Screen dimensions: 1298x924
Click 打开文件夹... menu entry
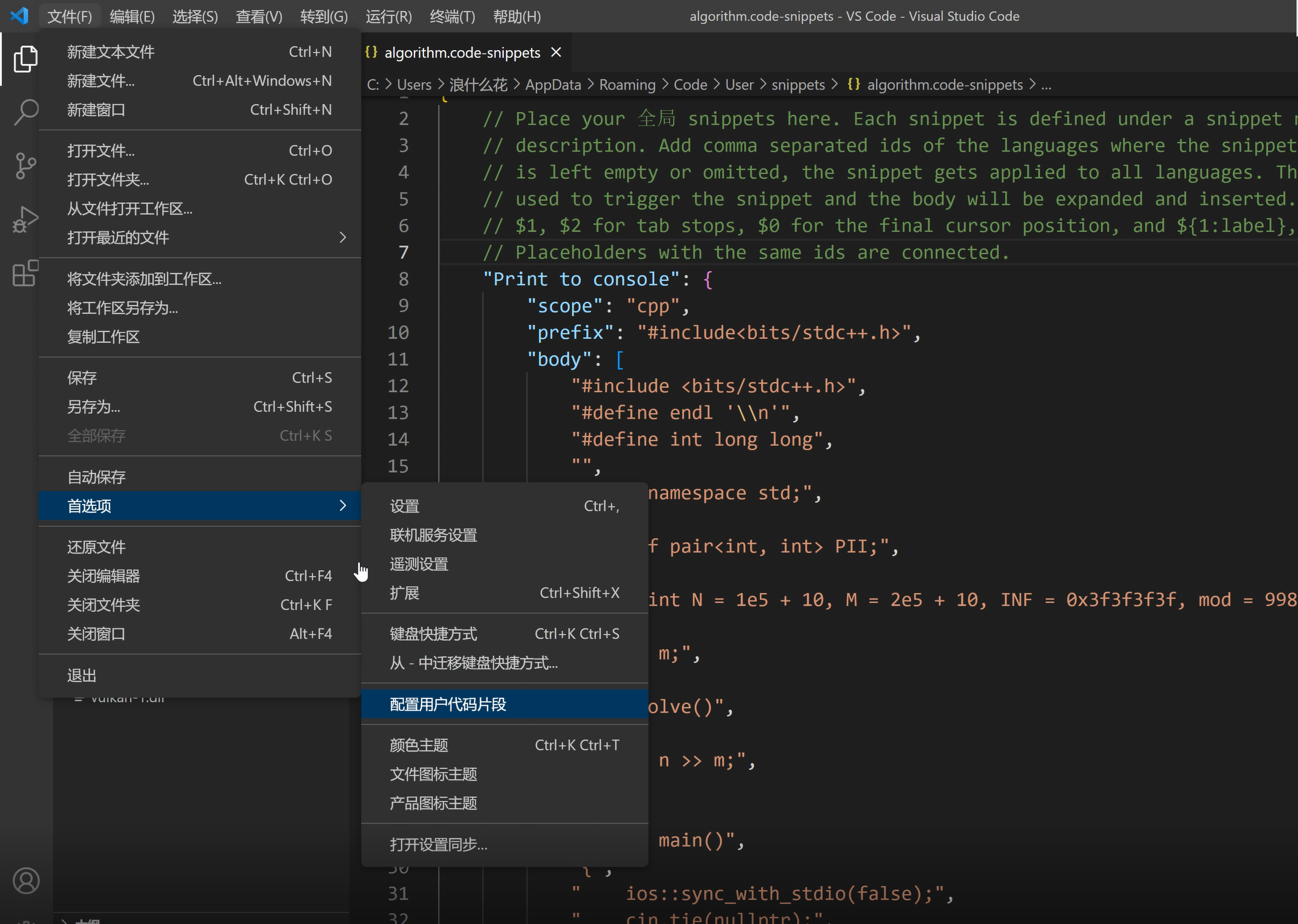(199, 179)
